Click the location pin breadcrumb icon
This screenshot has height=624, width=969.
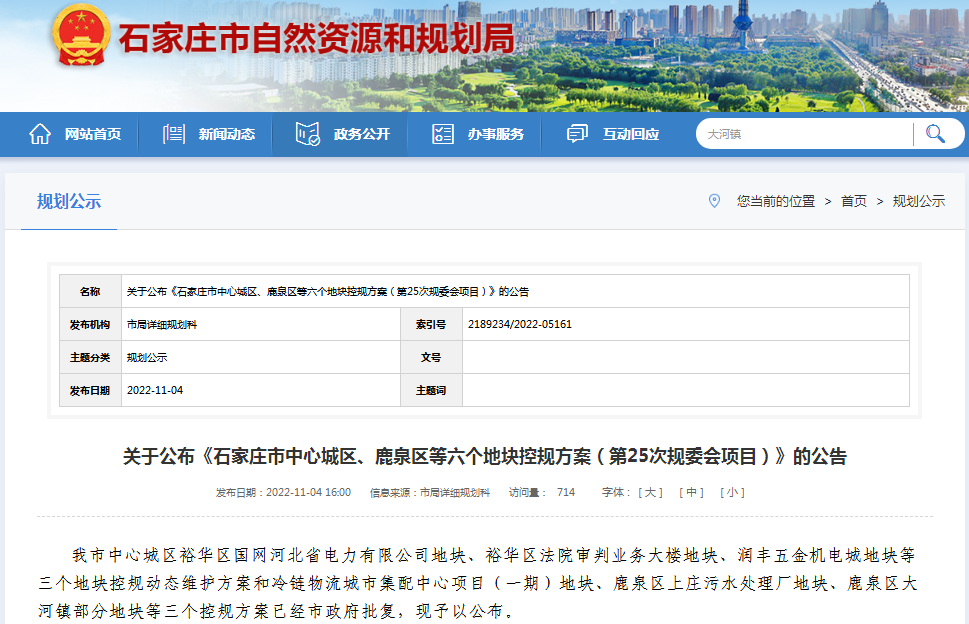click(714, 201)
